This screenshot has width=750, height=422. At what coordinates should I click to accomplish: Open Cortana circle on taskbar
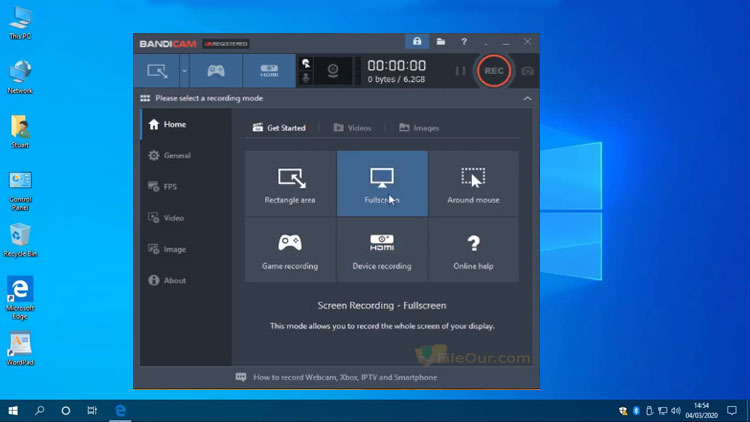(x=66, y=411)
